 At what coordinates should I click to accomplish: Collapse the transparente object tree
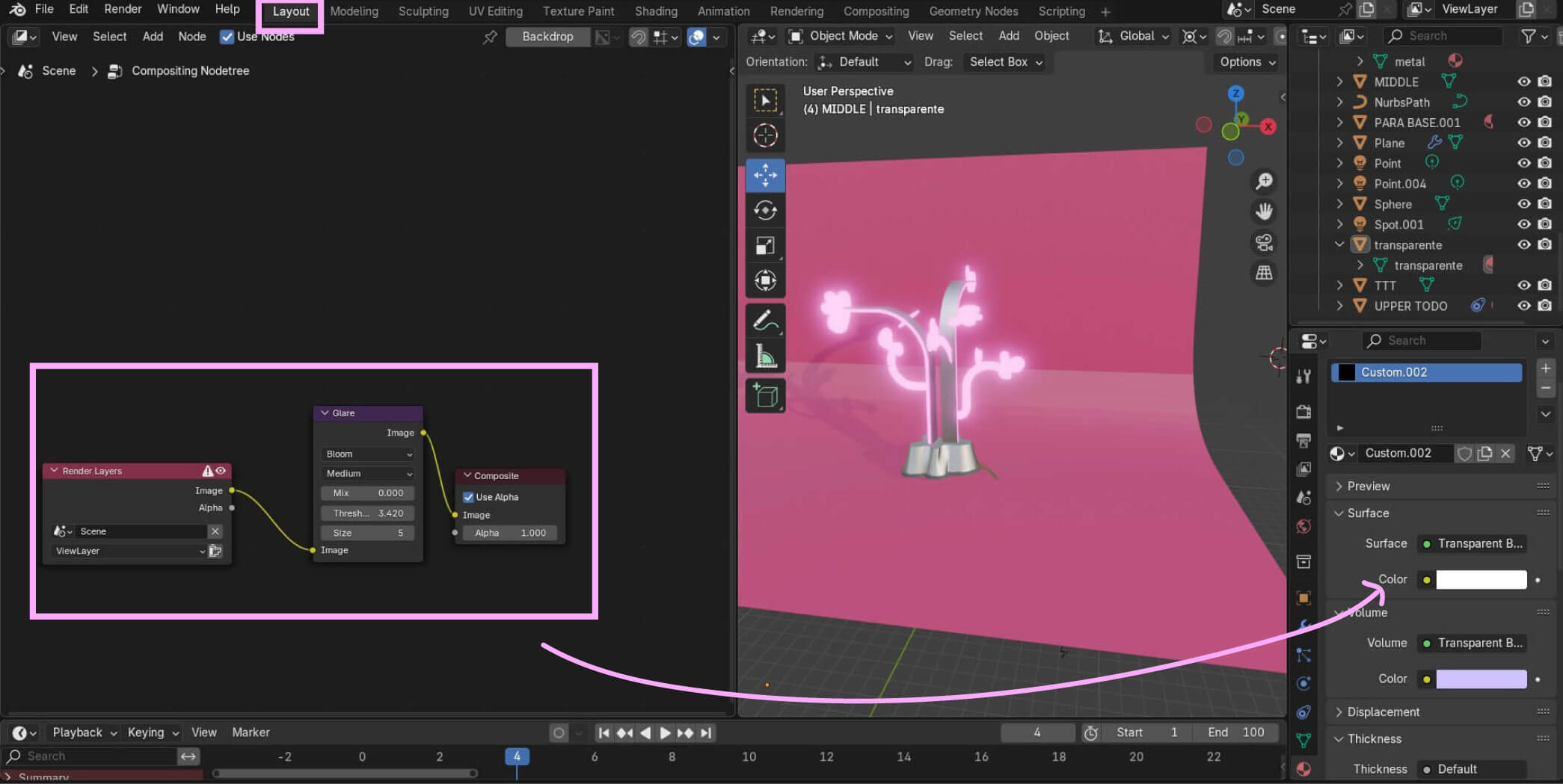click(x=1339, y=244)
